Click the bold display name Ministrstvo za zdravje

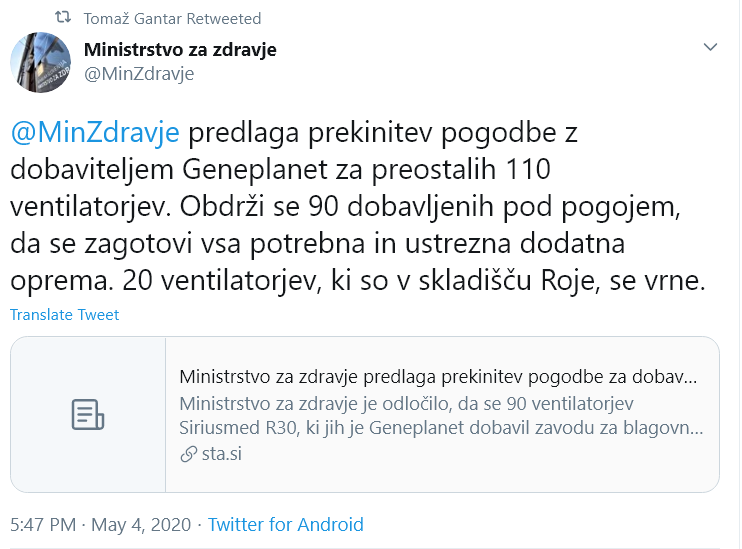point(180,50)
